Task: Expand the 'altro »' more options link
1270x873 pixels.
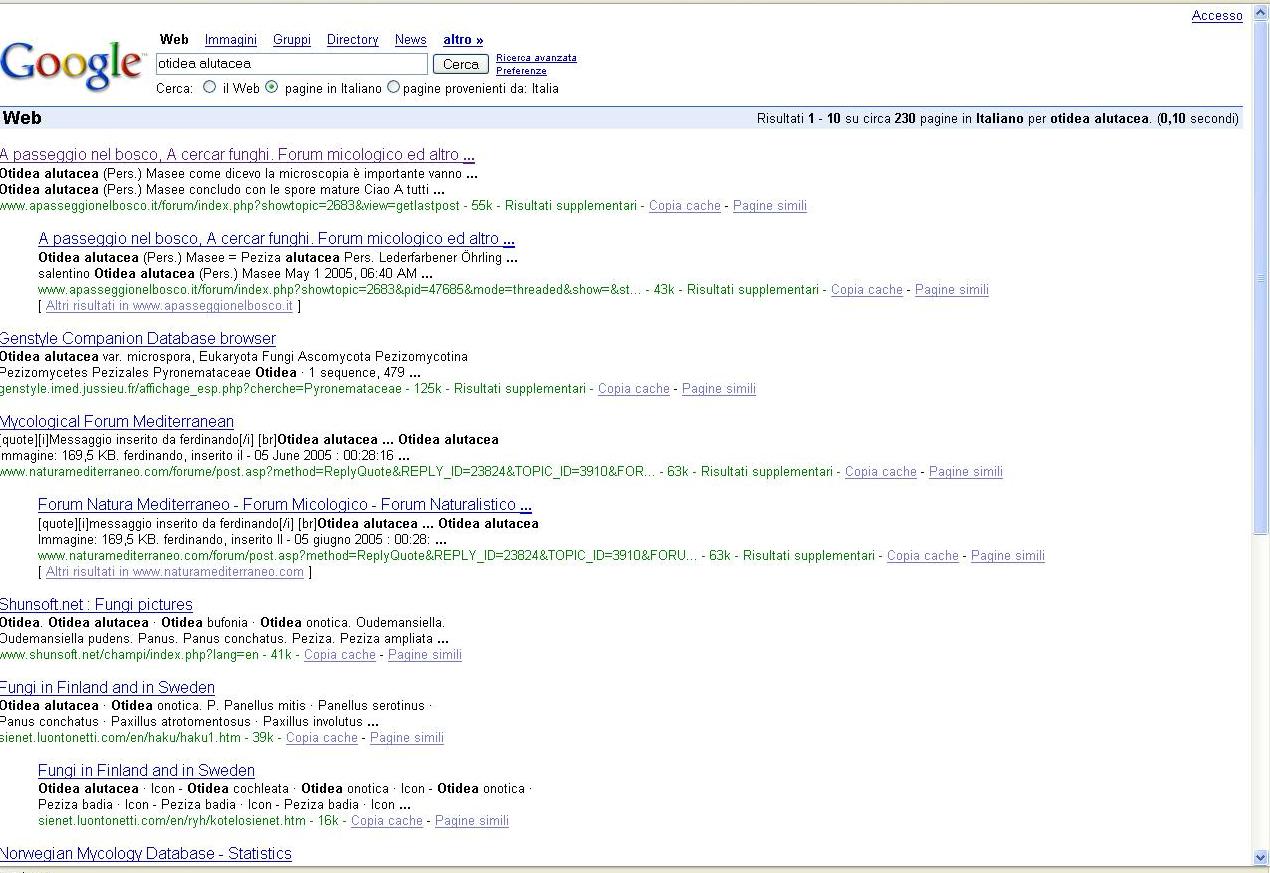Action: tap(463, 40)
